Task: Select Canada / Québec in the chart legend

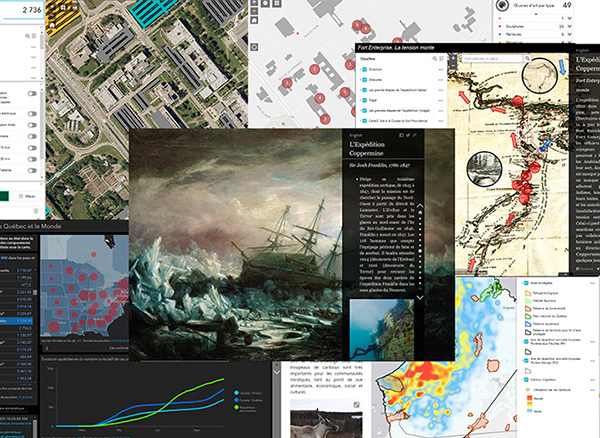Action: [x=249, y=400]
